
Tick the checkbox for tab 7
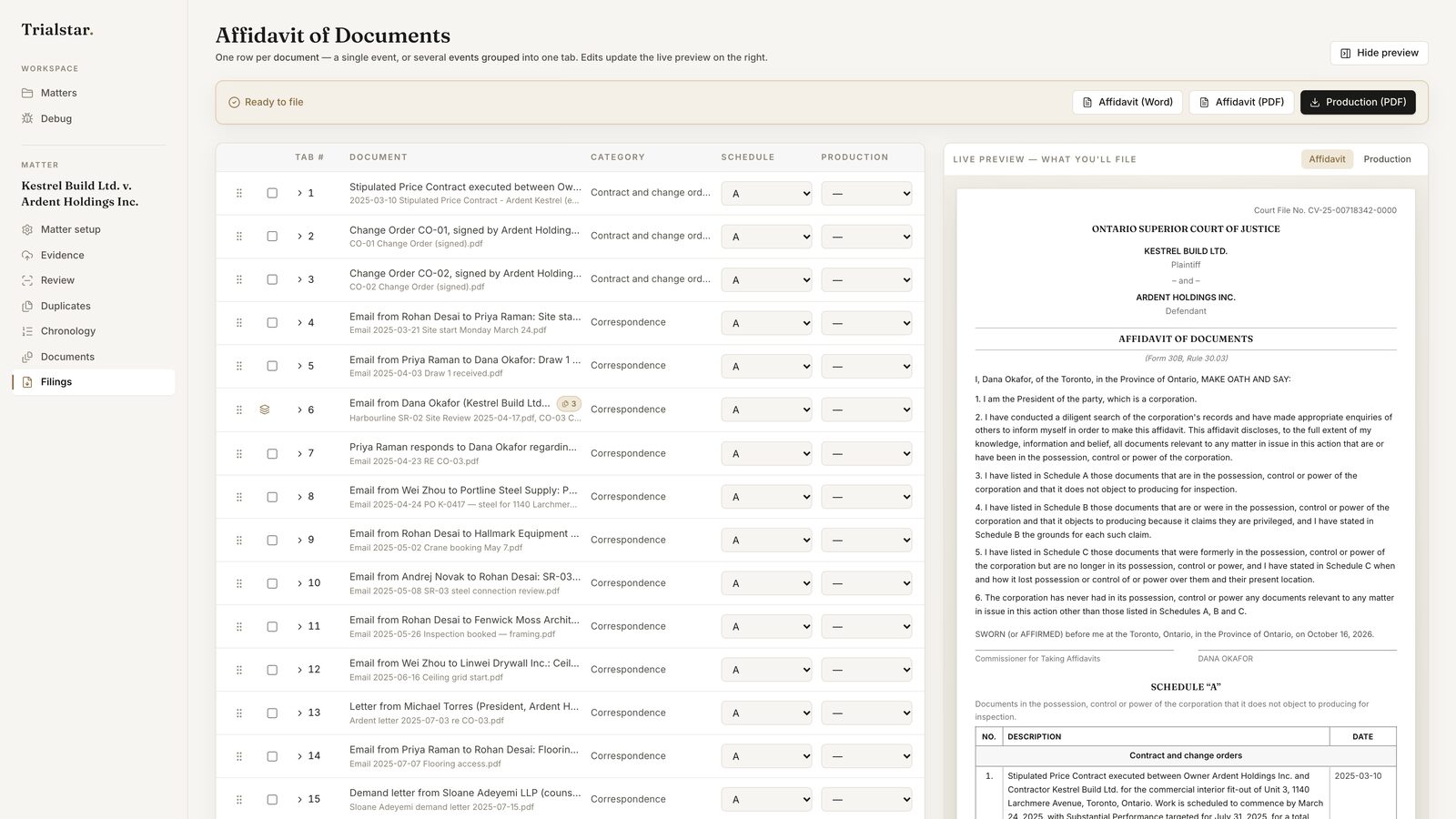272,453
